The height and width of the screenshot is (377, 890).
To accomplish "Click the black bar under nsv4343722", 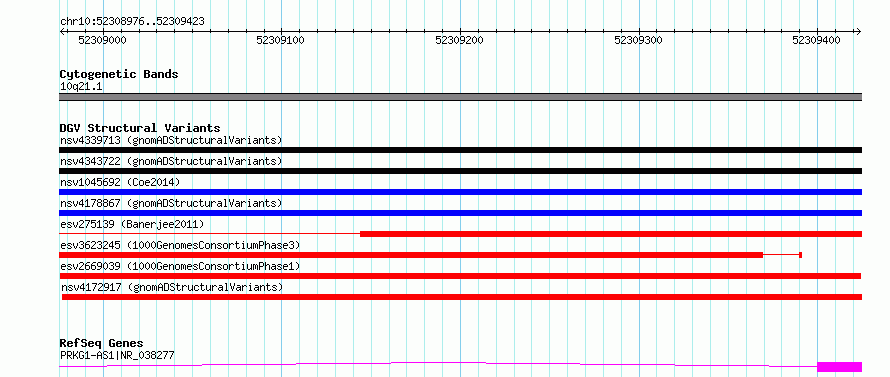I will tap(460, 171).
